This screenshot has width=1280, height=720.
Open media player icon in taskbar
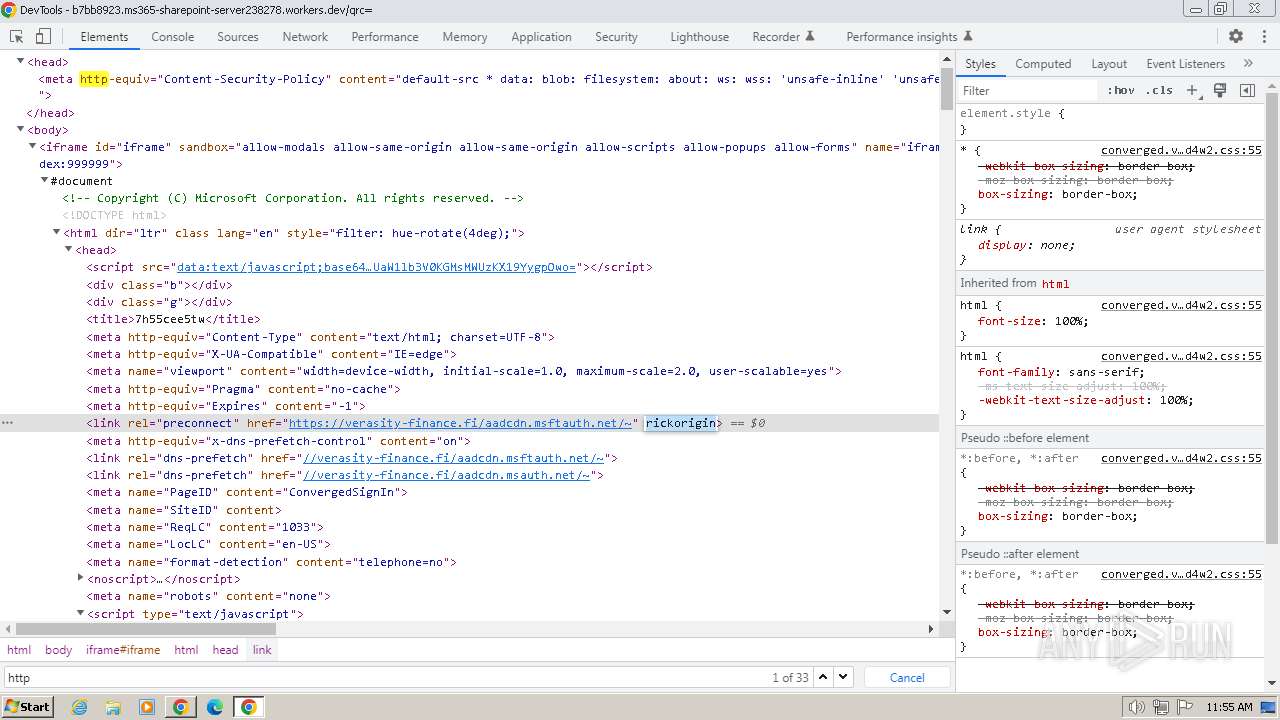147,707
